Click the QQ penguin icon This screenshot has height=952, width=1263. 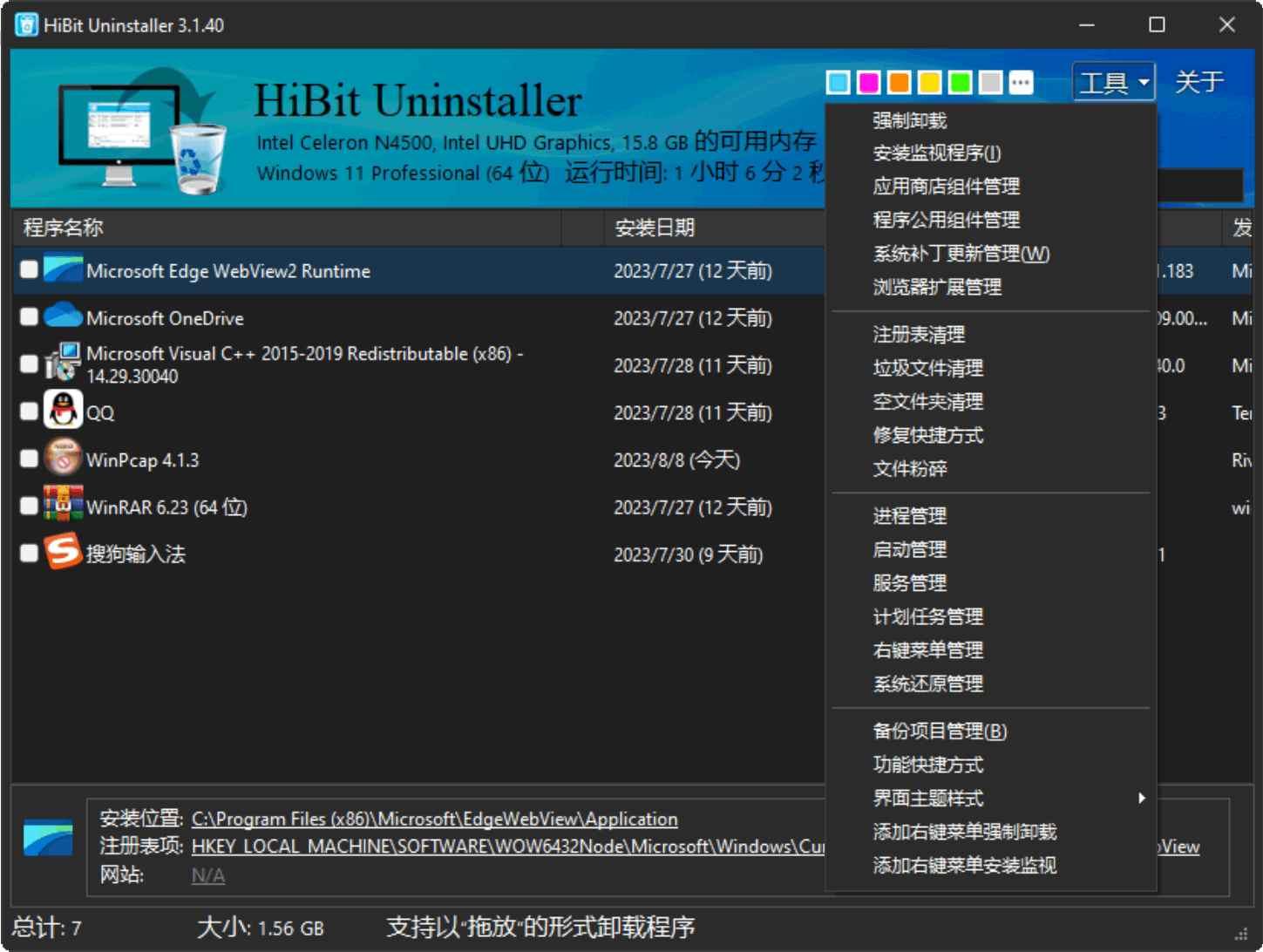tap(63, 410)
